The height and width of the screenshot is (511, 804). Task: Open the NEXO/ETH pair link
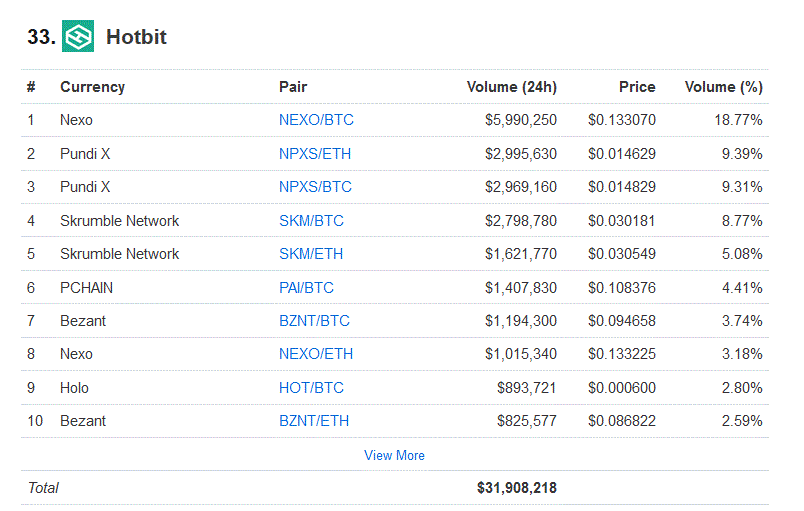316,354
